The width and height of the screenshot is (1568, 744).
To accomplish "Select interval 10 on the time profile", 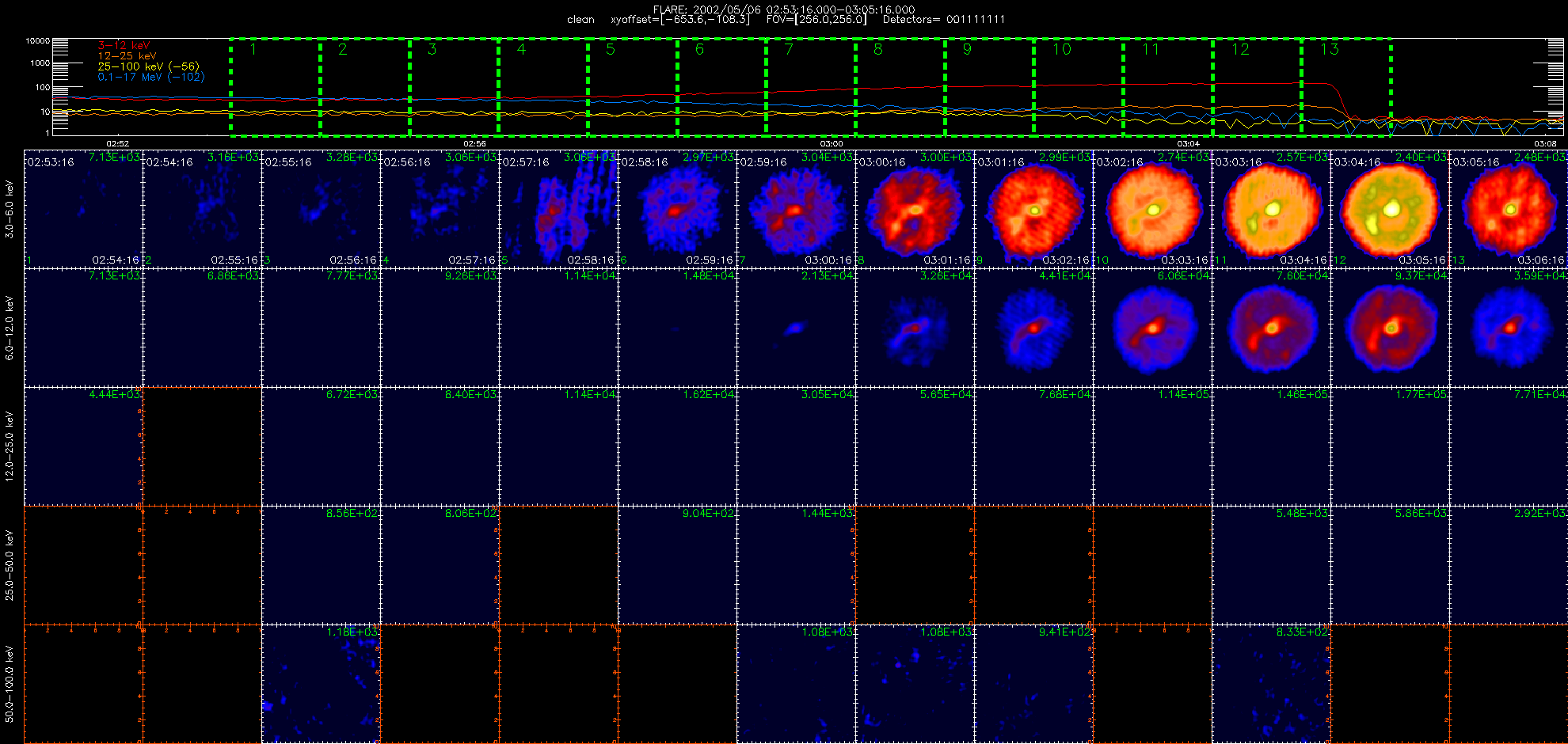I will click(x=1079, y=87).
